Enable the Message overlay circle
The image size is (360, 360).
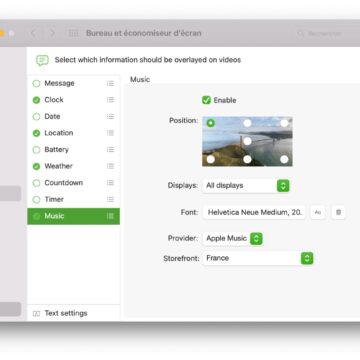pos(36,83)
